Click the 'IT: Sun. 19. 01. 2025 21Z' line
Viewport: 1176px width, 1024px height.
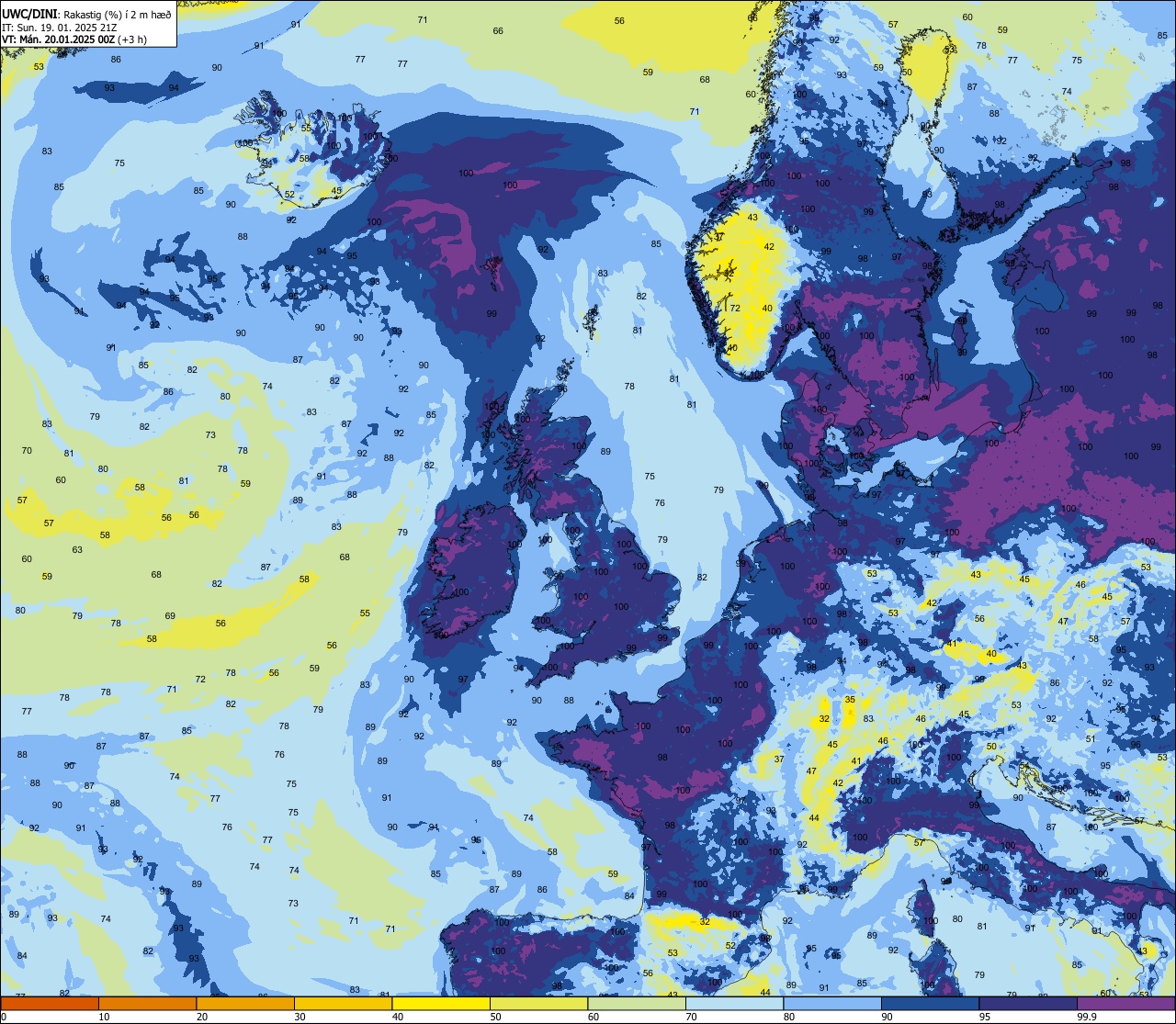tap(58, 27)
